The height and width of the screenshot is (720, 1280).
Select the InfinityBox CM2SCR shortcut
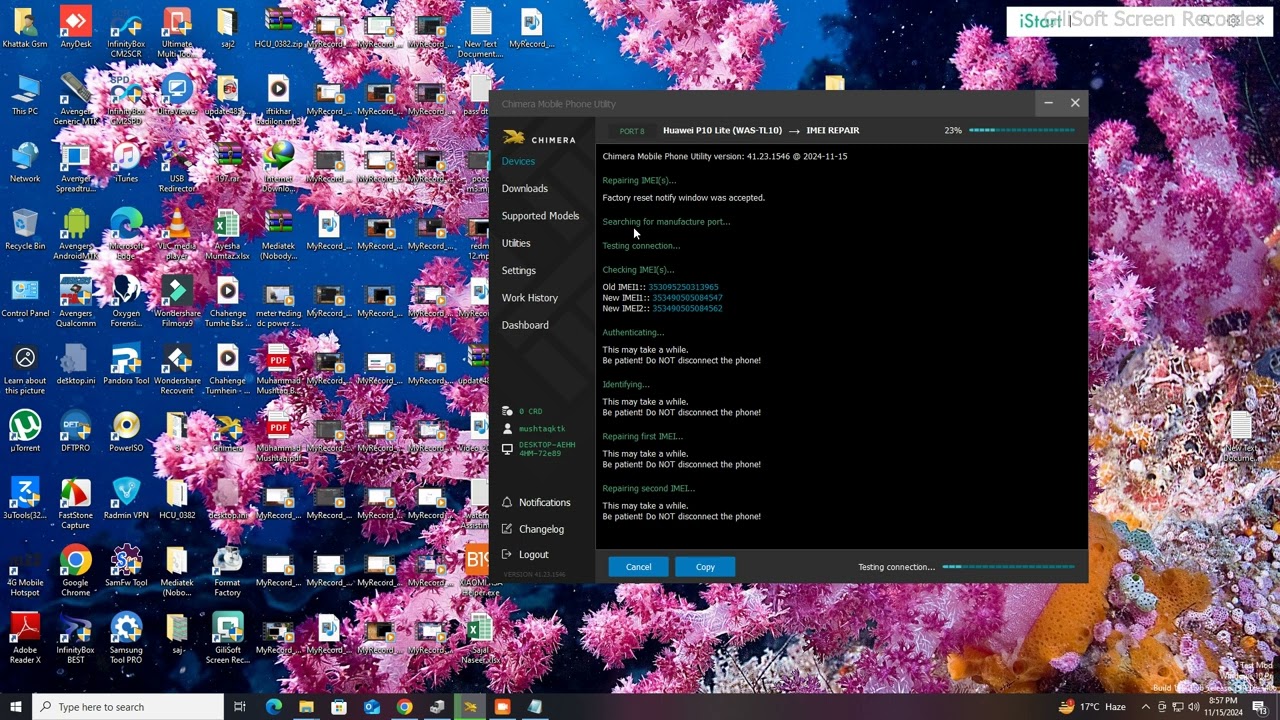pos(126,32)
